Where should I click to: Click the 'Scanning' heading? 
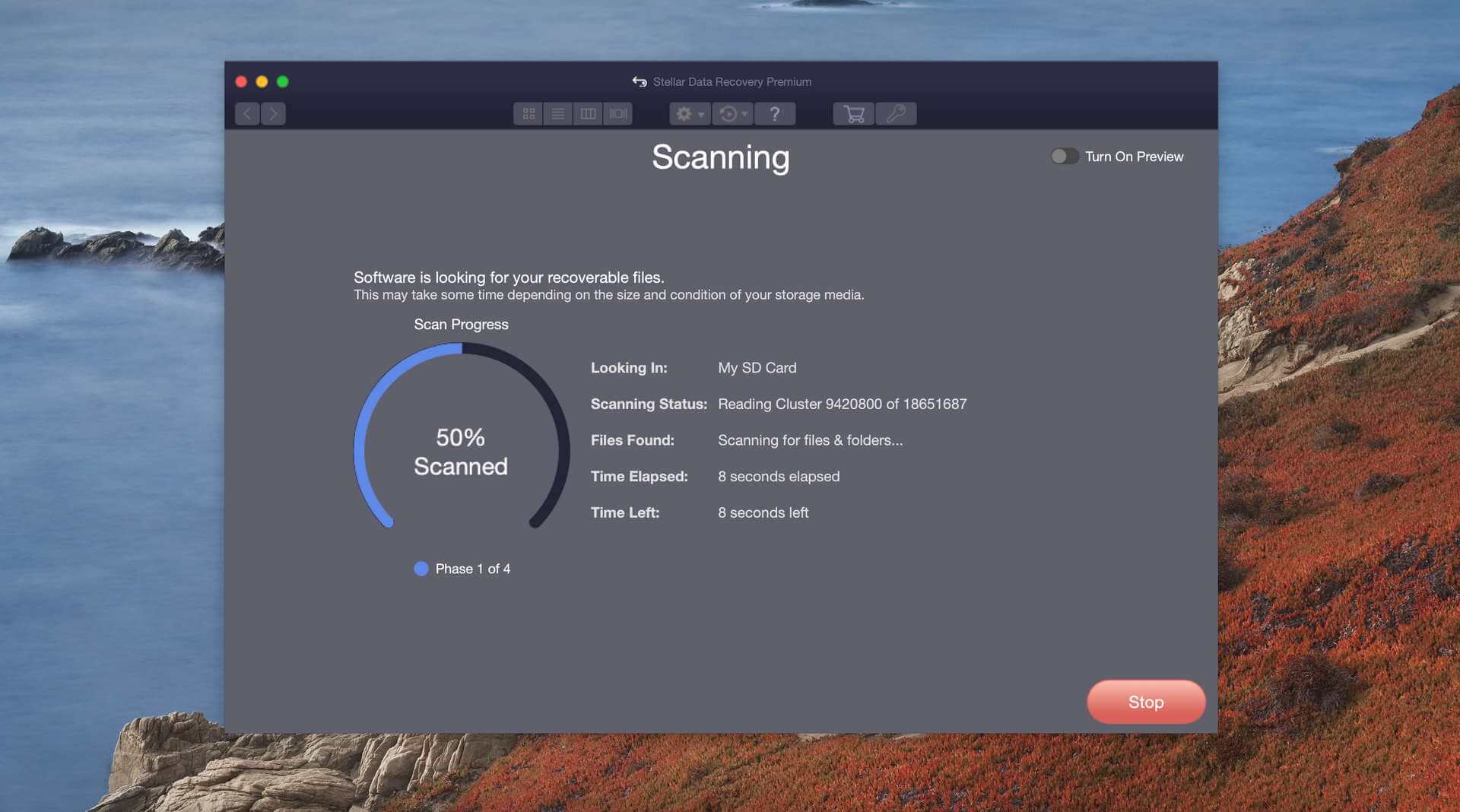point(721,158)
